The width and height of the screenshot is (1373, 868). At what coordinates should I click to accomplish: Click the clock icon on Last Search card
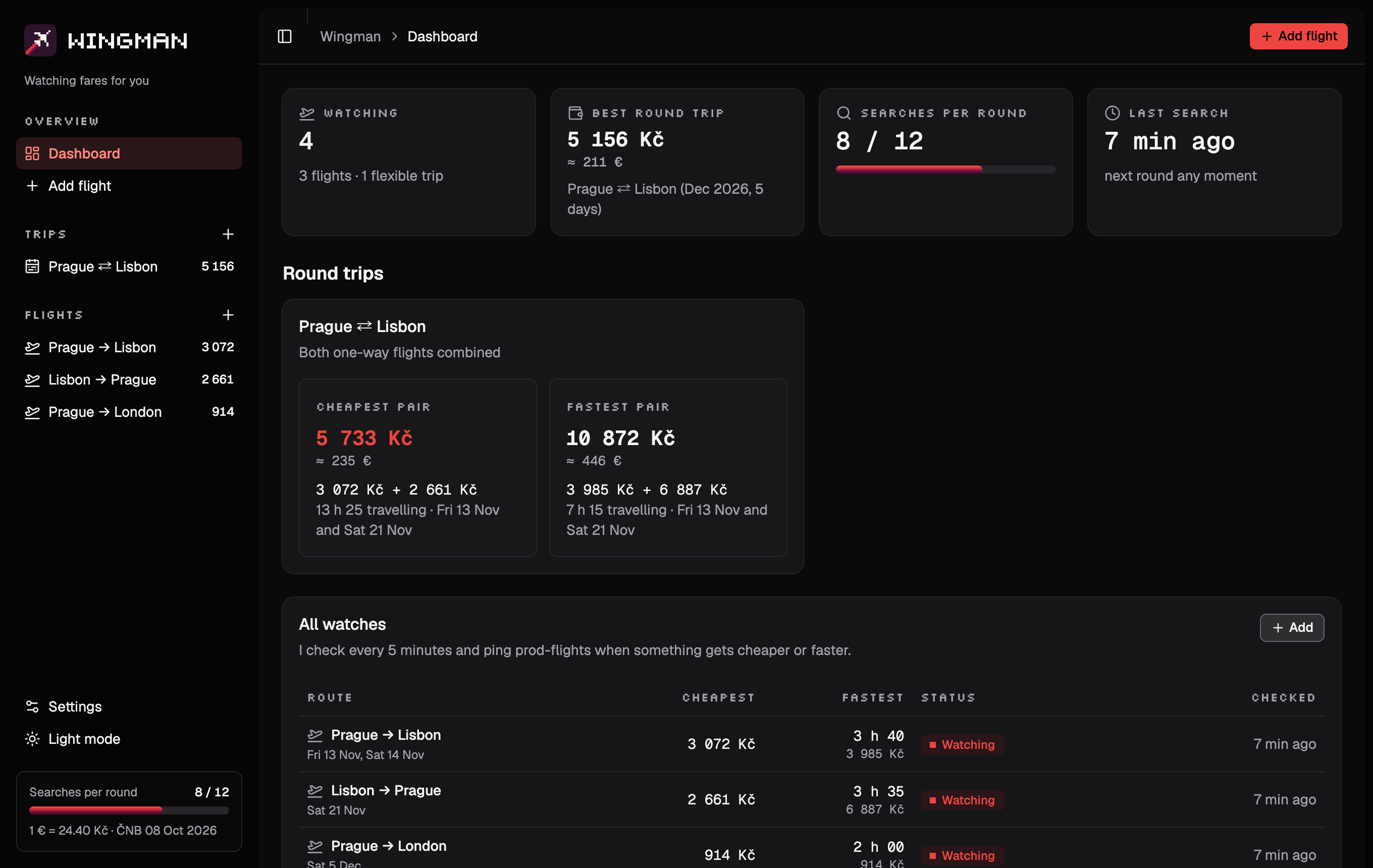pyautogui.click(x=1113, y=113)
